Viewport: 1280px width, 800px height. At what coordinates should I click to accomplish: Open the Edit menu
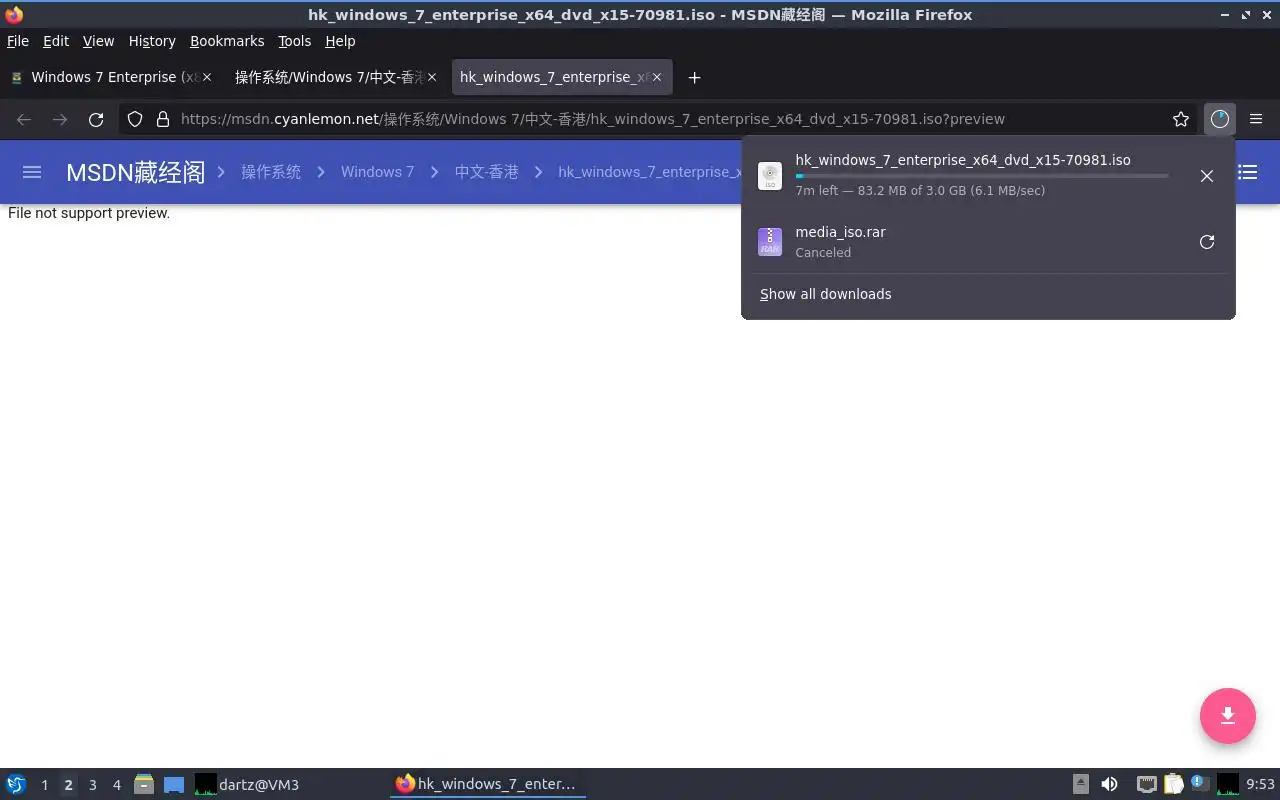56,41
